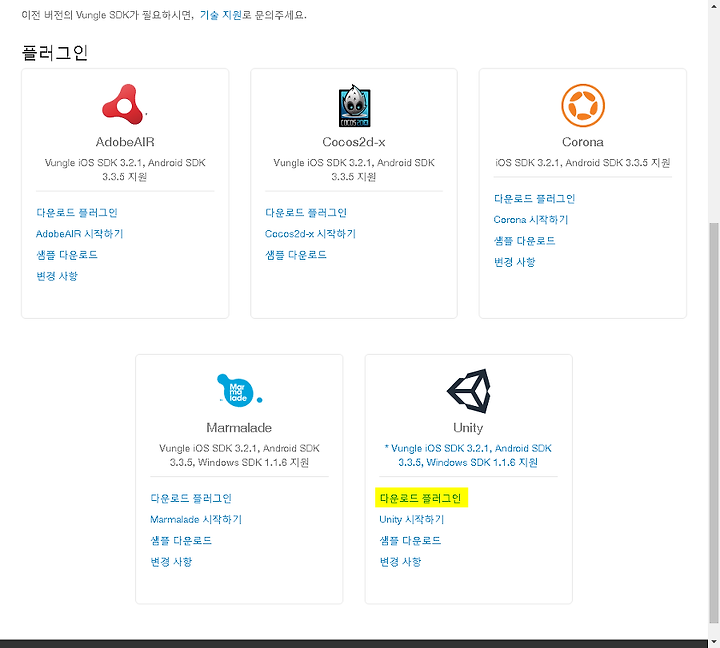Open AdobeAIR 시작하기 guide
720x648 pixels.
(79, 234)
